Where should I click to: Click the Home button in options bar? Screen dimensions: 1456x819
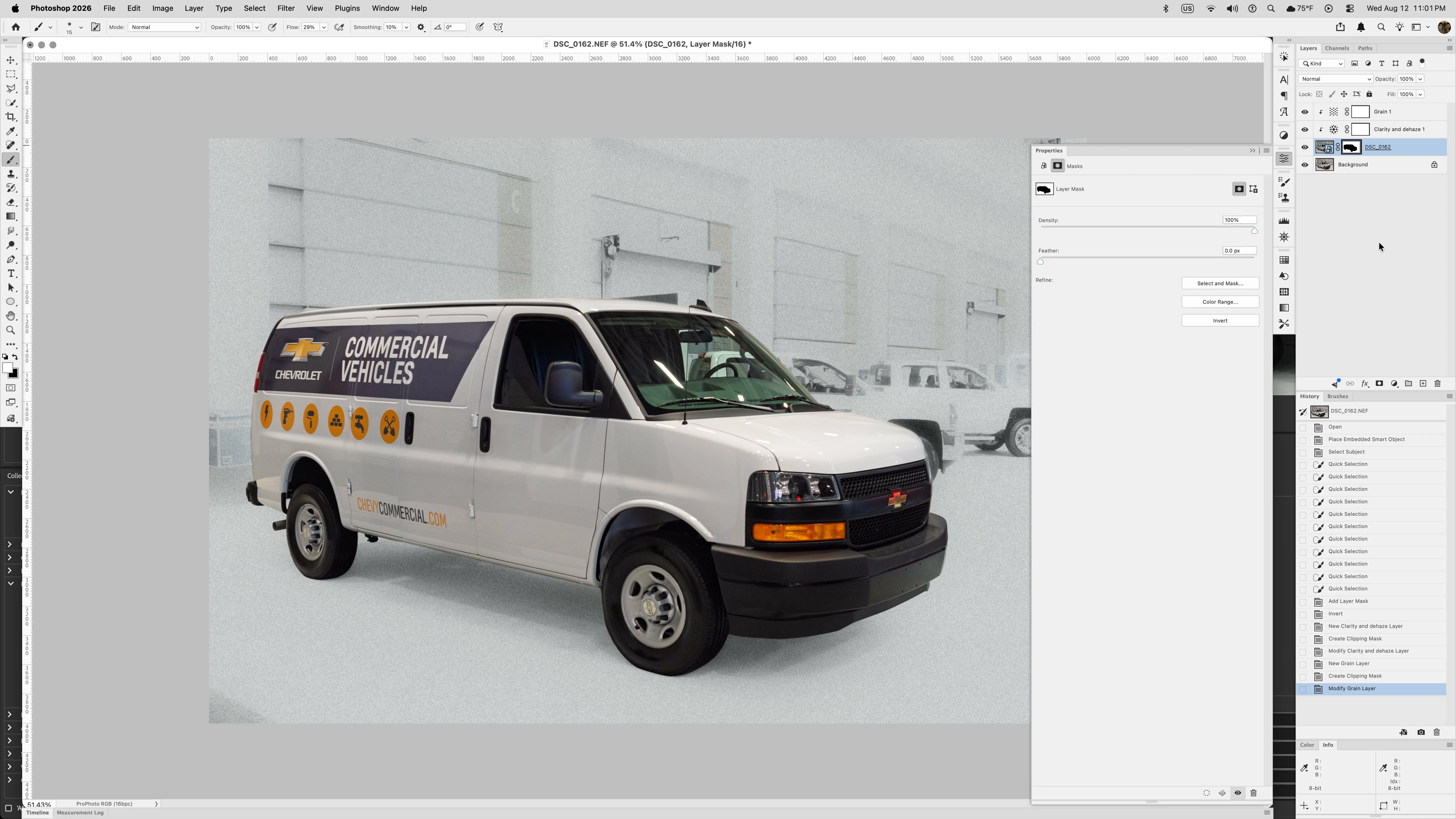pyautogui.click(x=16, y=27)
